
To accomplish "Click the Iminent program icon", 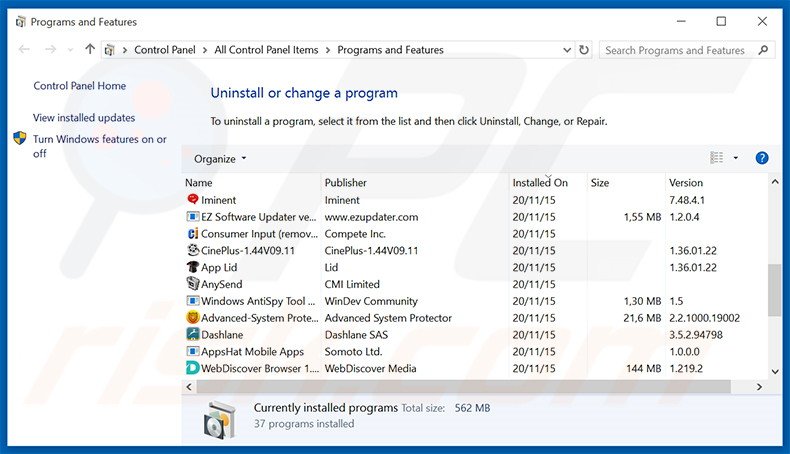I will pyautogui.click(x=192, y=200).
